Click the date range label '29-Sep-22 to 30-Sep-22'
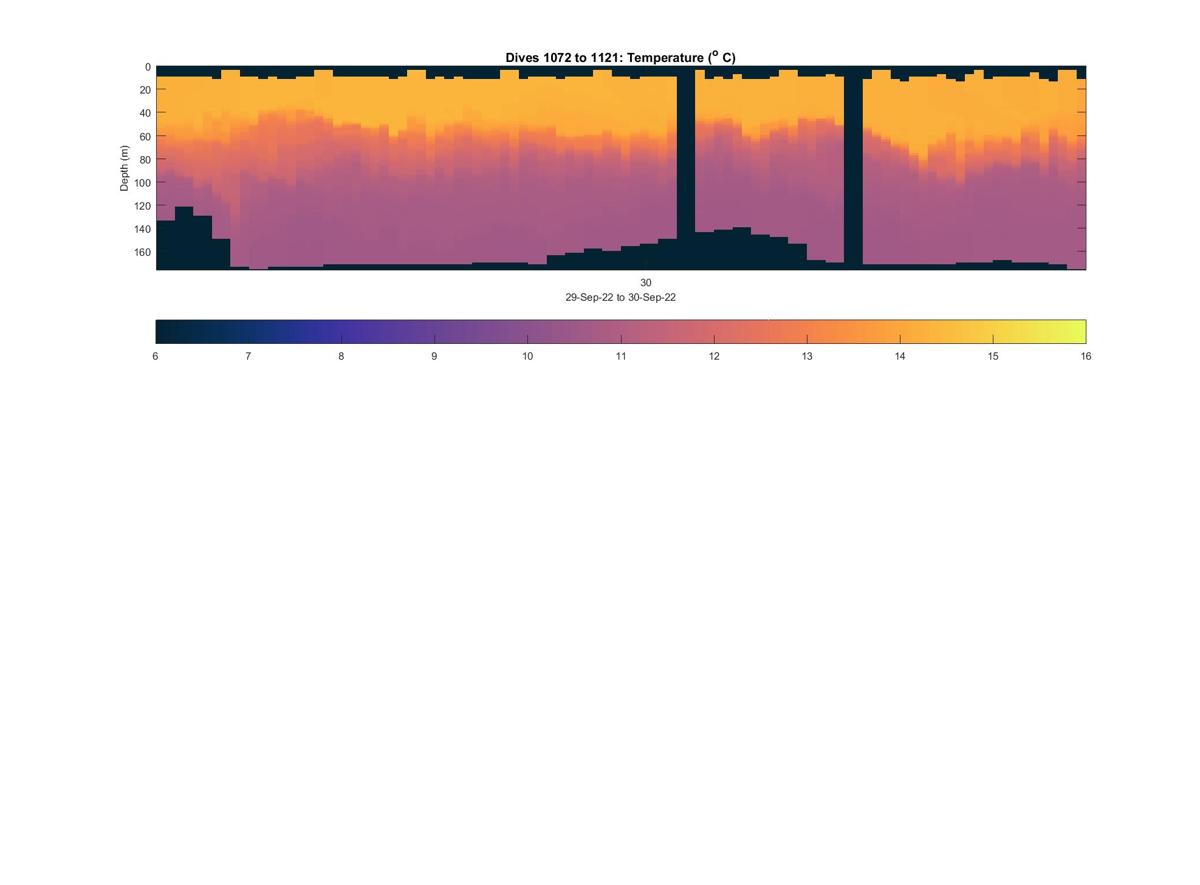 click(620, 298)
